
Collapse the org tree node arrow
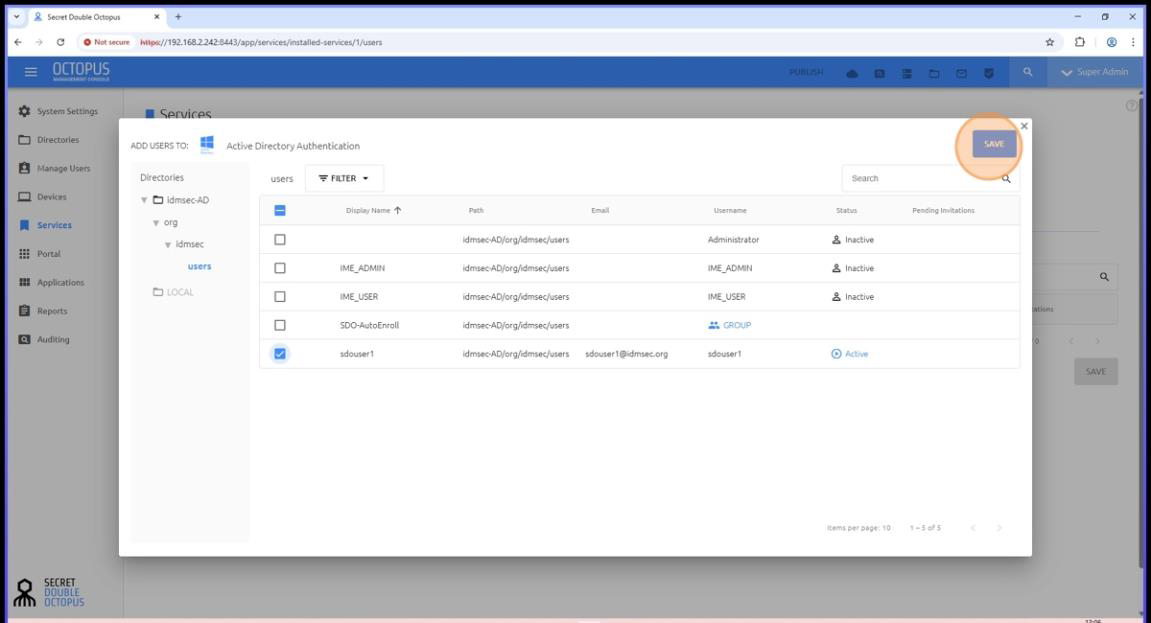pyautogui.click(x=156, y=222)
